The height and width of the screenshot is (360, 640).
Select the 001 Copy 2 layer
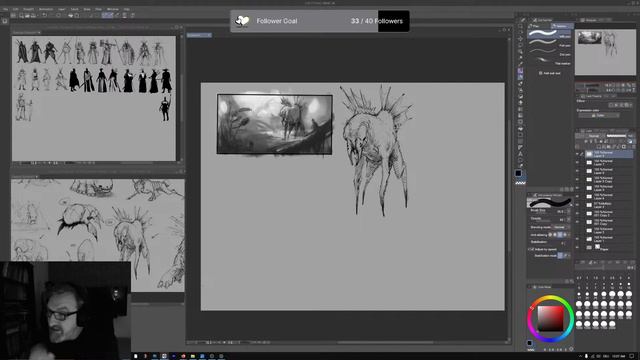(x=608, y=213)
